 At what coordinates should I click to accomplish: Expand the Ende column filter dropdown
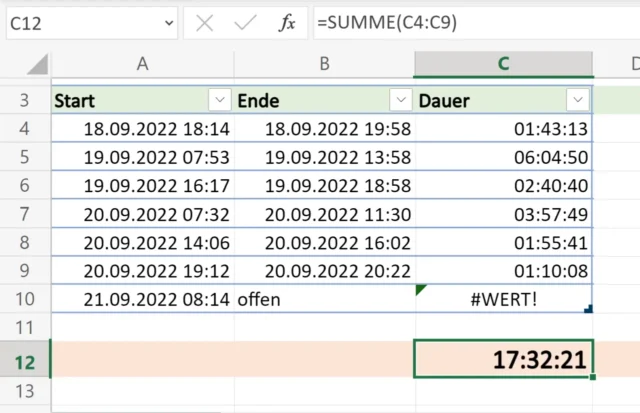point(401,100)
